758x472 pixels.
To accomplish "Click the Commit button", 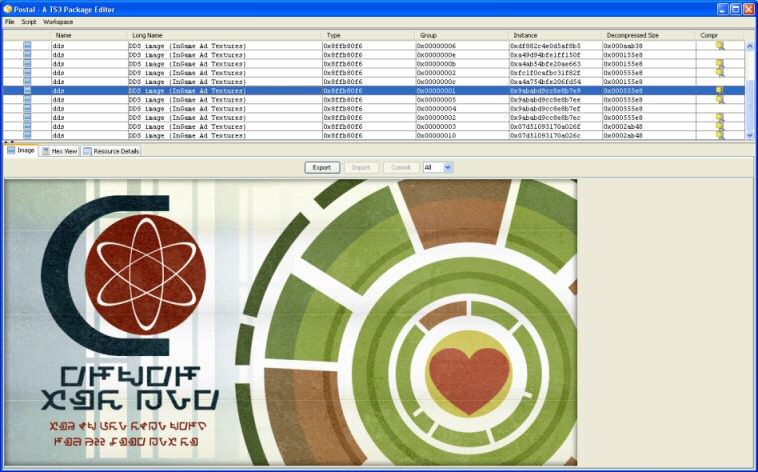I will 400,167.
